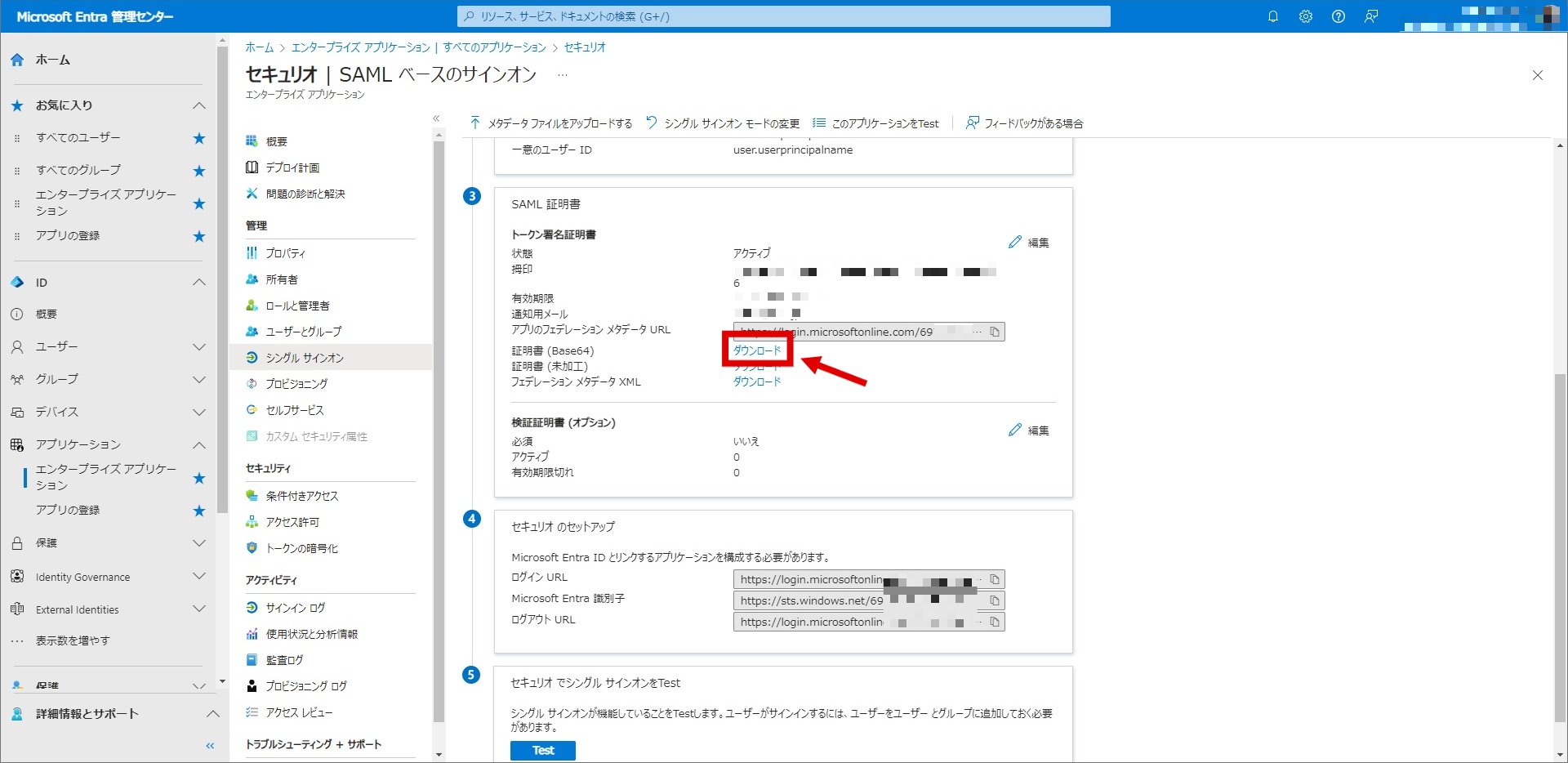Expand the グループ section
The height and width of the screenshot is (763, 1568).
click(198, 380)
